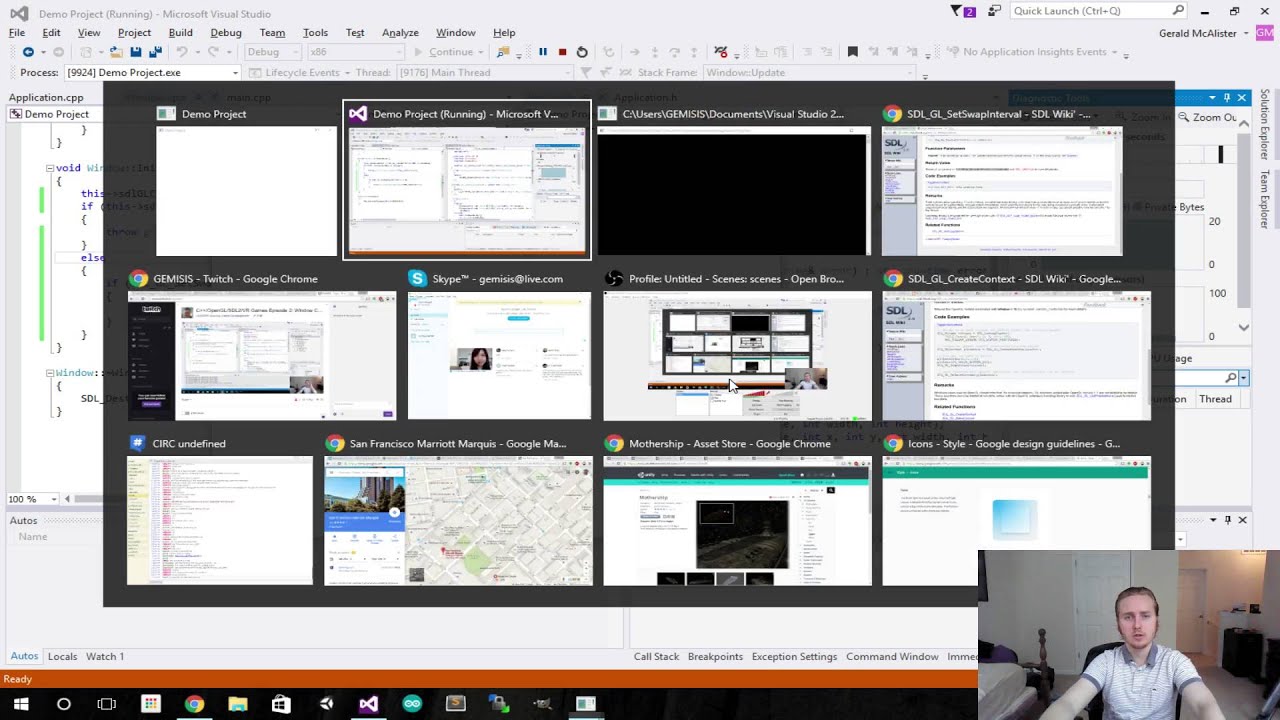
Task: Open the Command Window tab
Action: coord(892,657)
